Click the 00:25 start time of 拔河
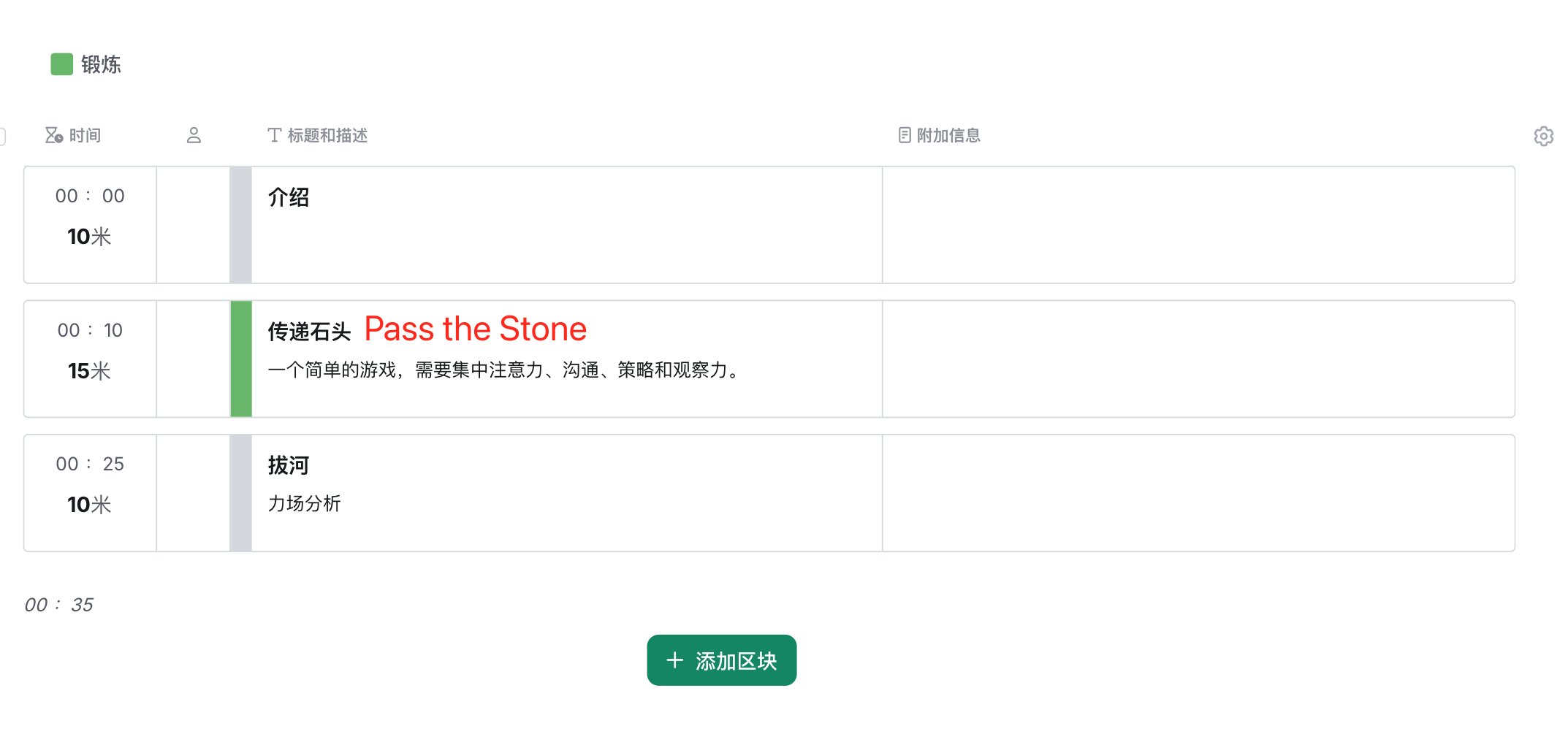This screenshot has height=745, width=1568. [90, 464]
